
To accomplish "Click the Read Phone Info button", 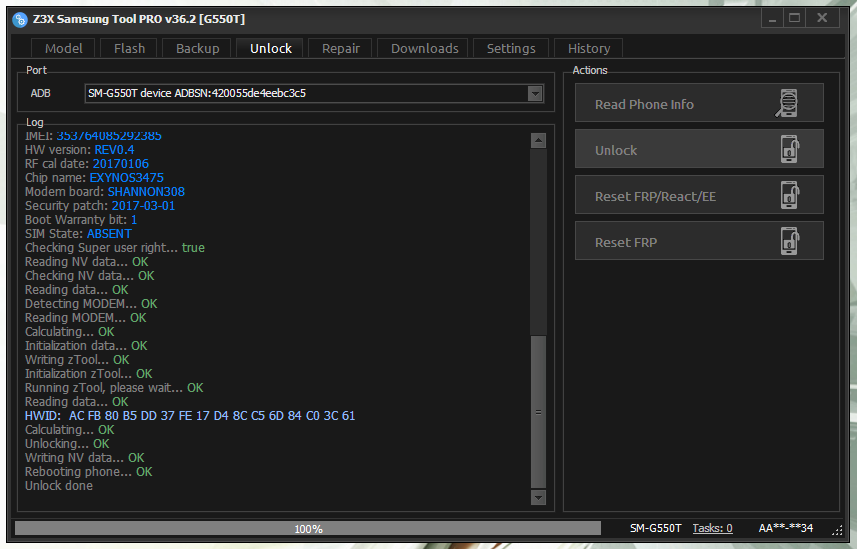I will click(699, 103).
